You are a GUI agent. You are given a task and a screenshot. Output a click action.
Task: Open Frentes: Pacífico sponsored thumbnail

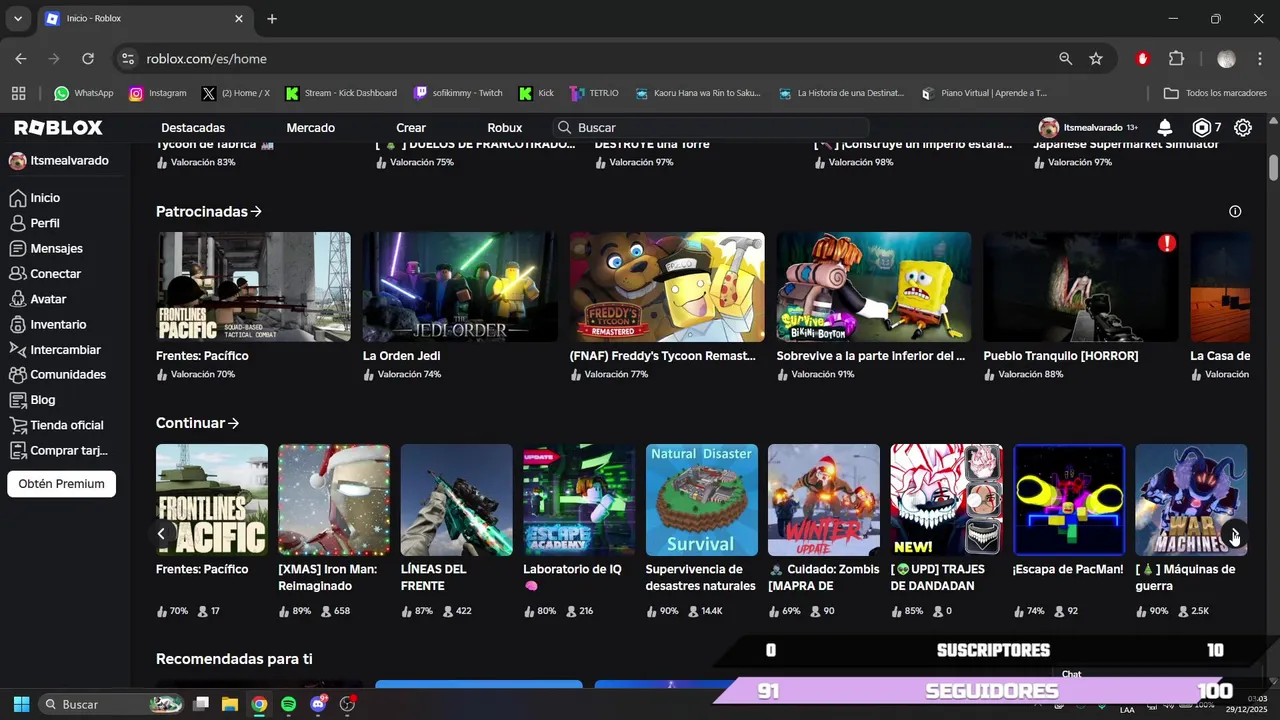(x=253, y=287)
